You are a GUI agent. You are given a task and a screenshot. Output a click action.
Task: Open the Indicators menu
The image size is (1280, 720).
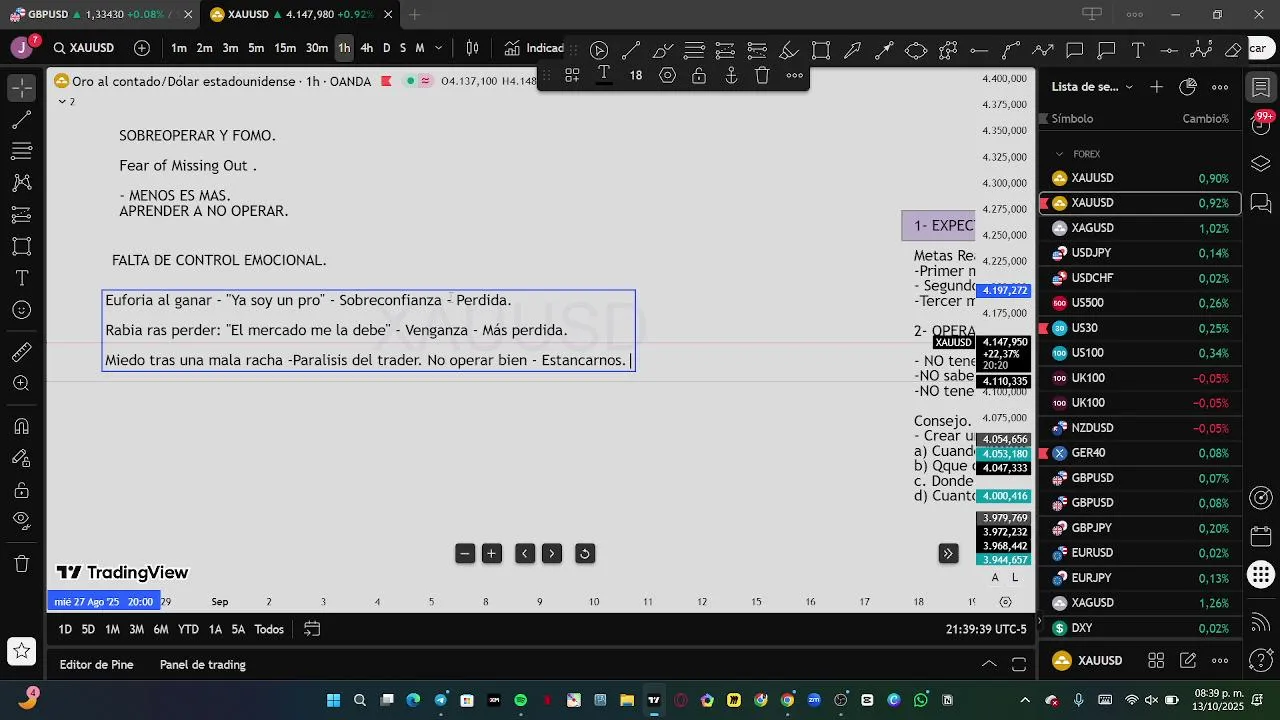pyautogui.click(x=535, y=48)
